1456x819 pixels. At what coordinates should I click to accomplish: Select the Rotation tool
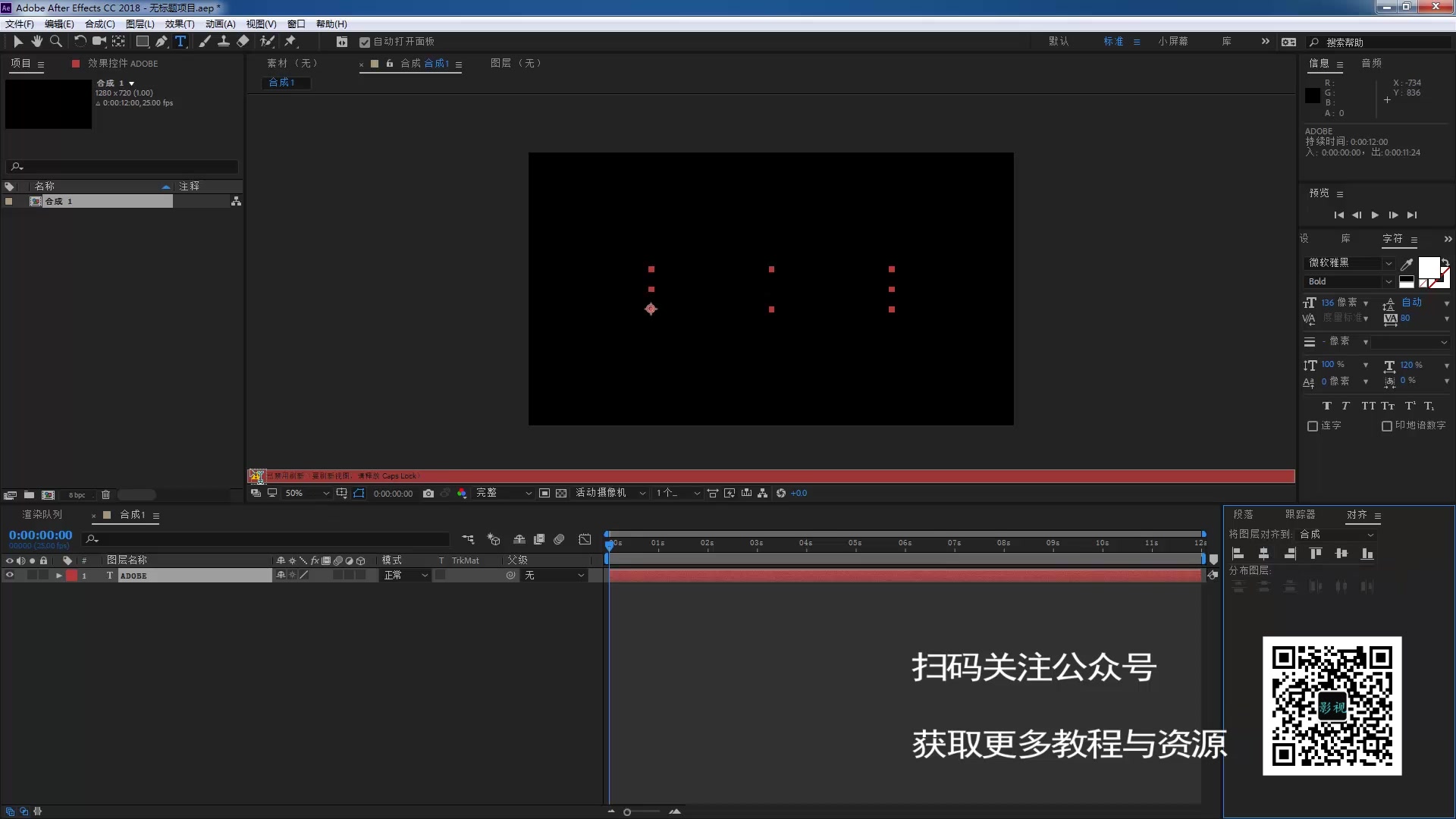[80, 42]
